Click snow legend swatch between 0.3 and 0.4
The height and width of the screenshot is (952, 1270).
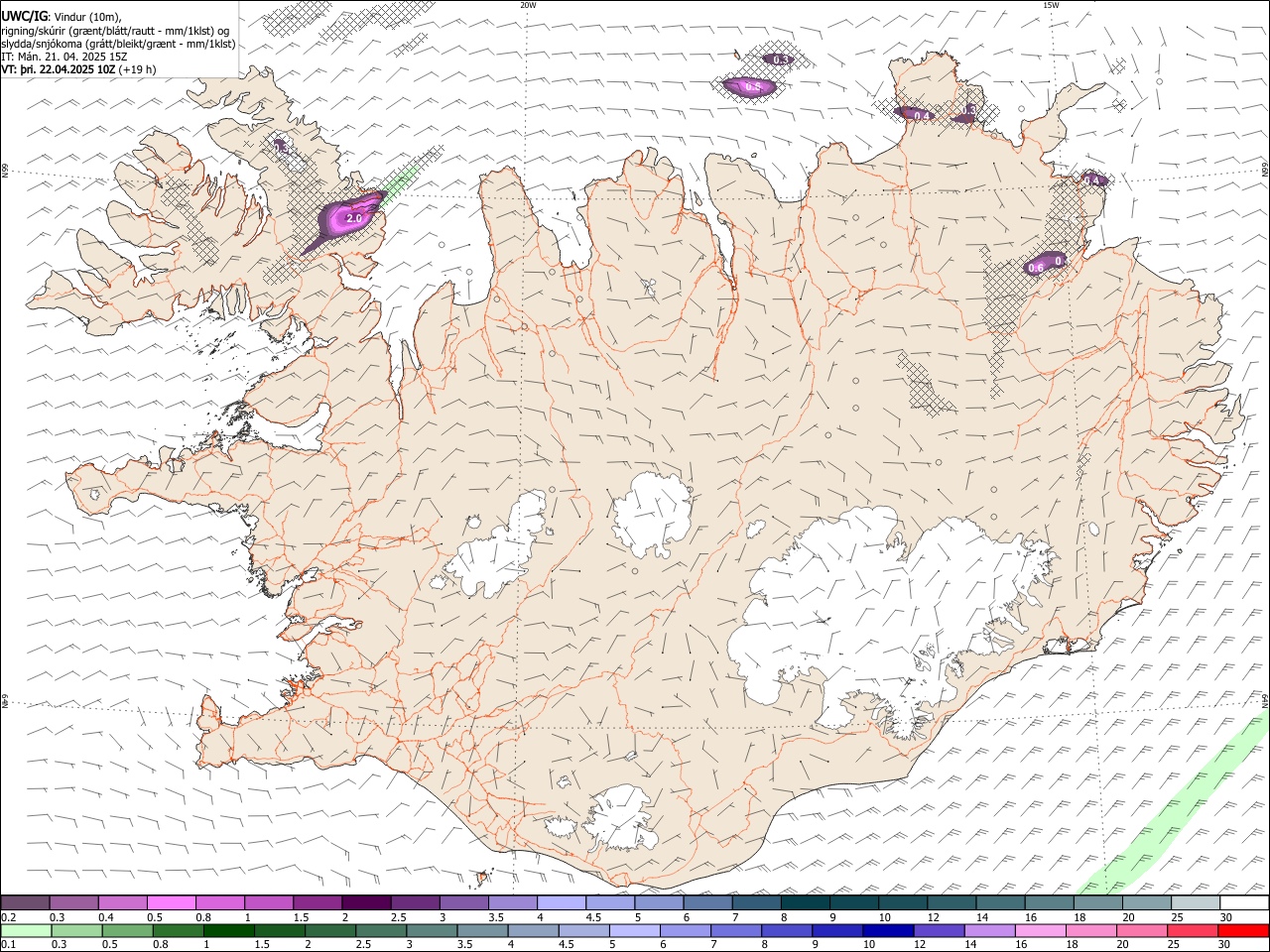[73, 902]
